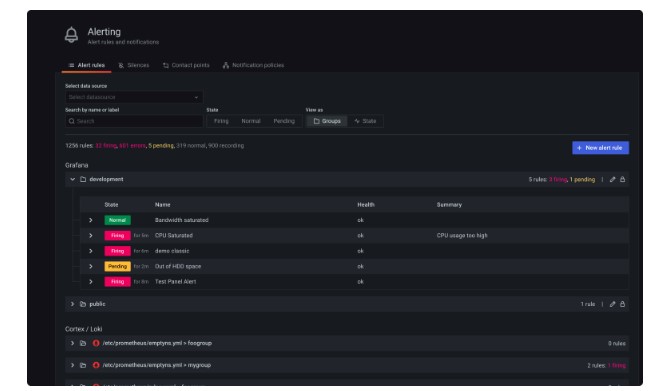Expand the emptyns.yml mygroup group
This screenshot has height=391, width=654.
(x=73, y=365)
